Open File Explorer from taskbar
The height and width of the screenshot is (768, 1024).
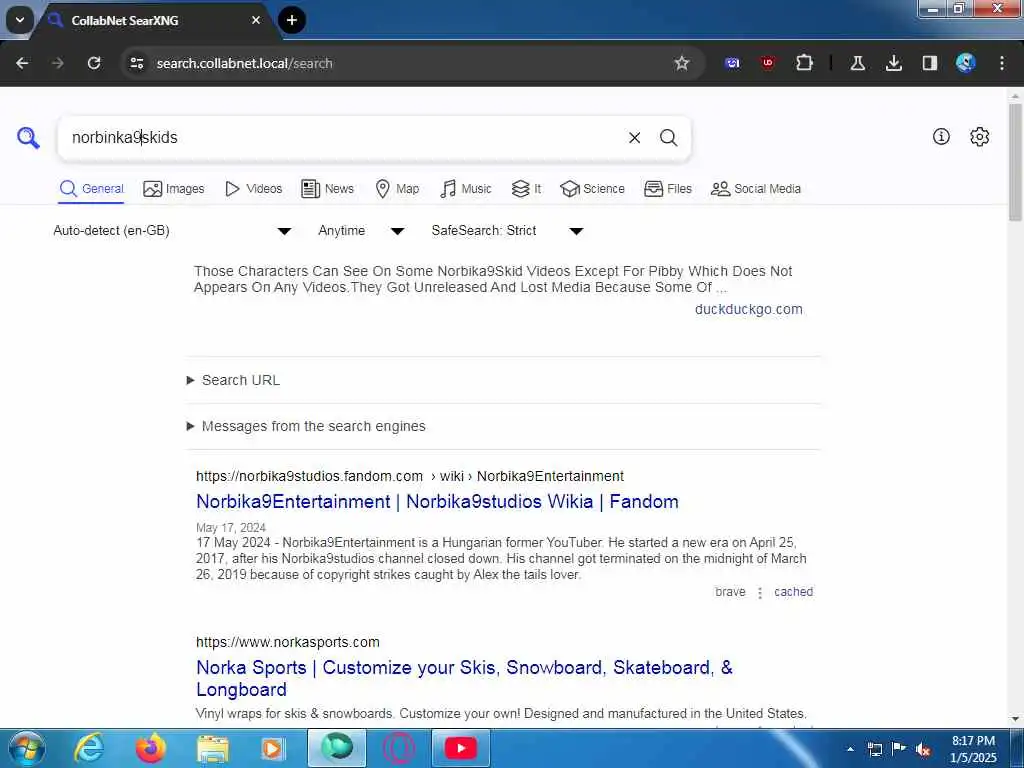212,748
